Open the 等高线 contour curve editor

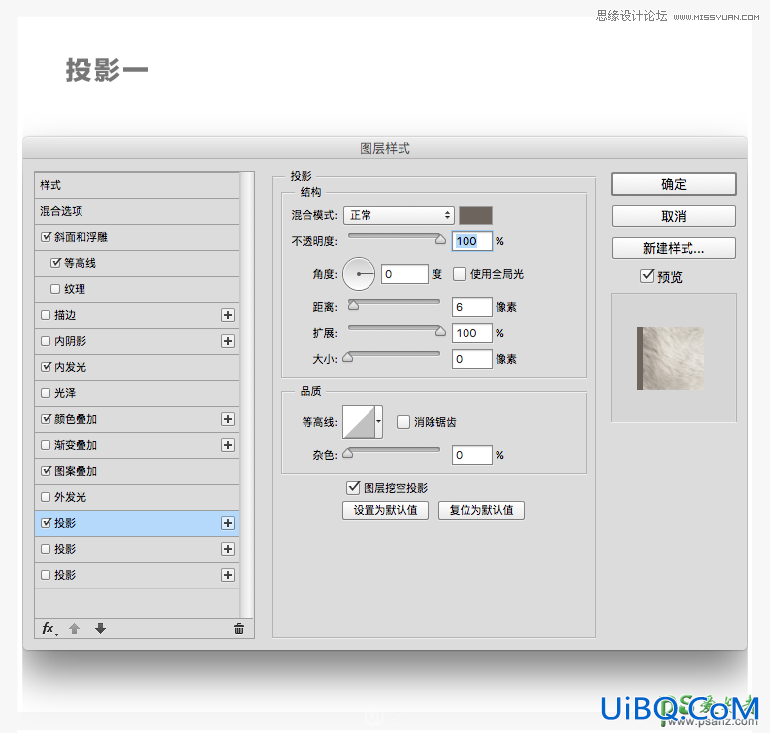(x=358, y=422)
